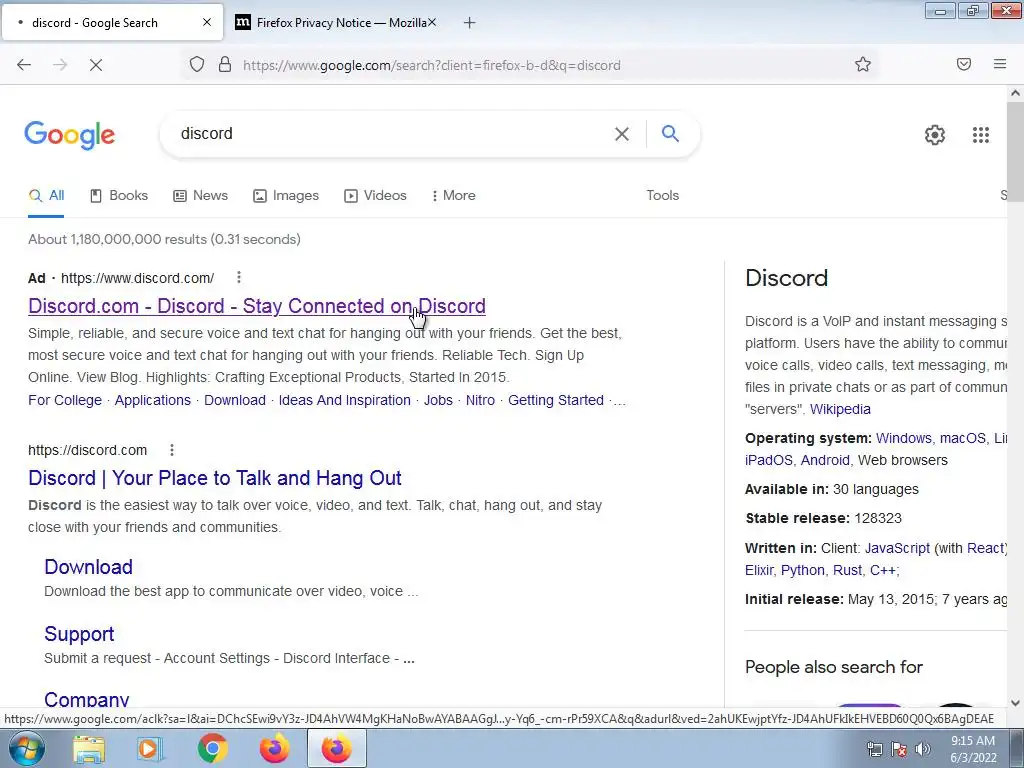Viewport: 1024px width, 768px height.
Task: Open Google Chrome from the taskbar
Action: (x=212, y=749)
